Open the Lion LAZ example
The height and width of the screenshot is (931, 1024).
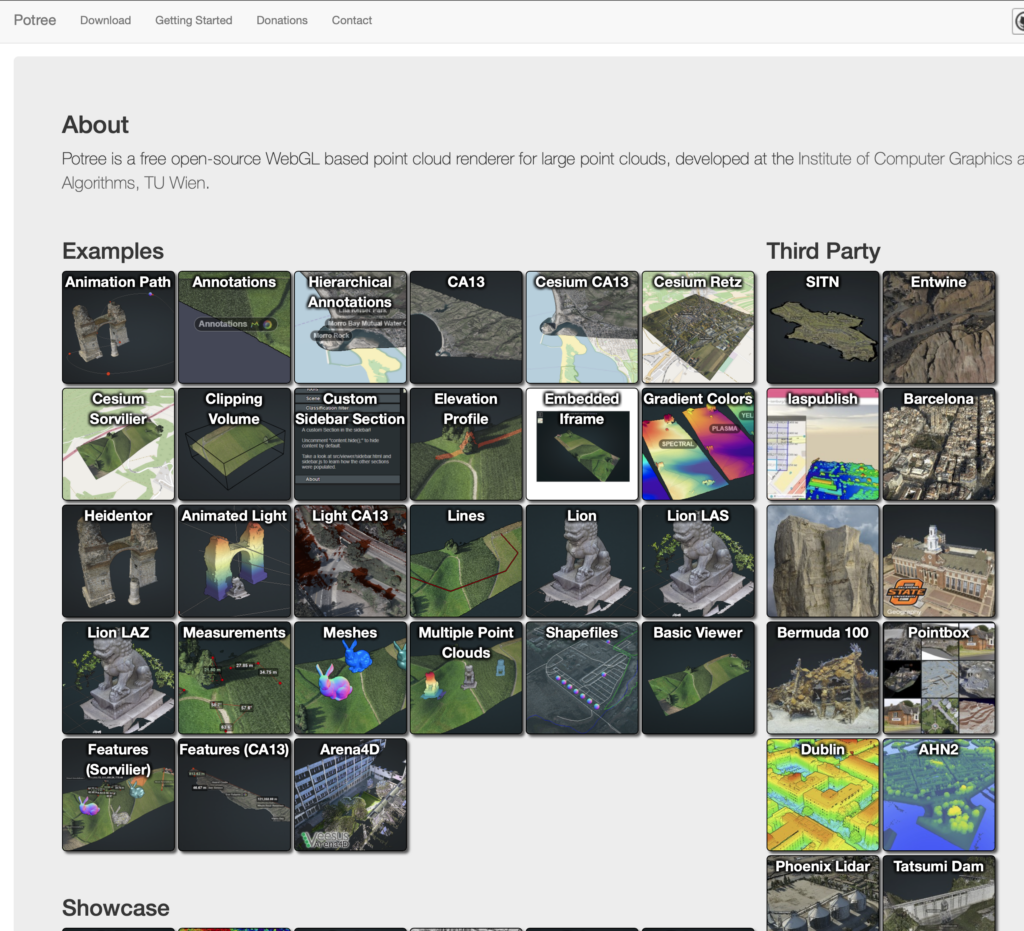coord(118,678)
